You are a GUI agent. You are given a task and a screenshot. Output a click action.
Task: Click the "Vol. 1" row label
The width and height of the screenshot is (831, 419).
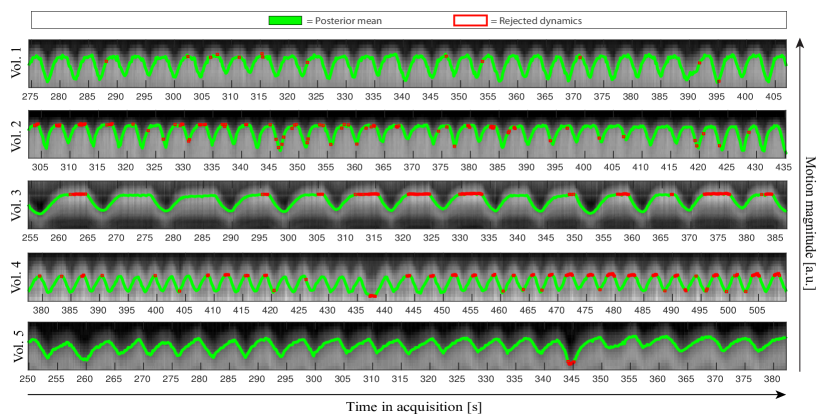point(17,63)
